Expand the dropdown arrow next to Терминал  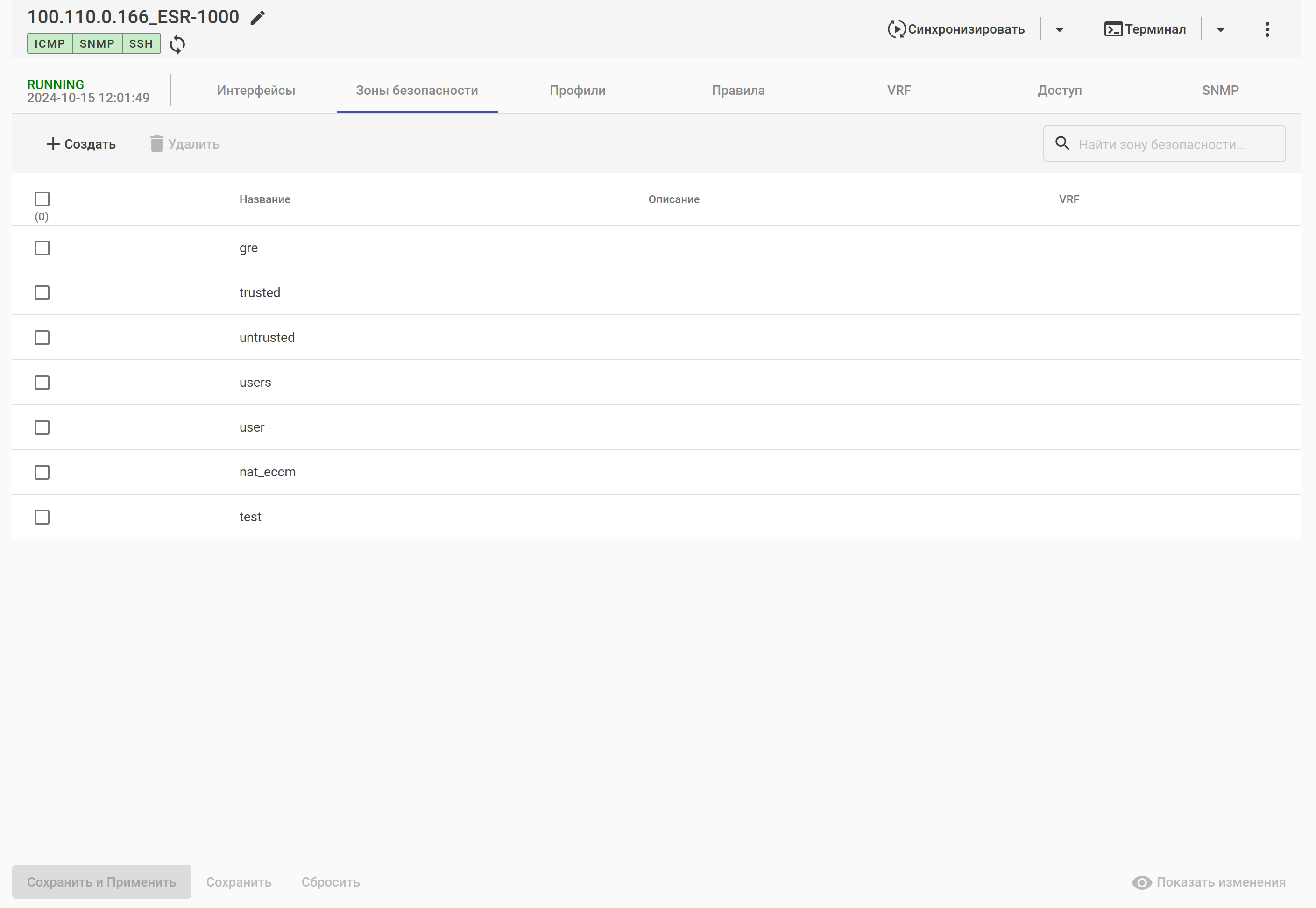[x=1220, y=29]
